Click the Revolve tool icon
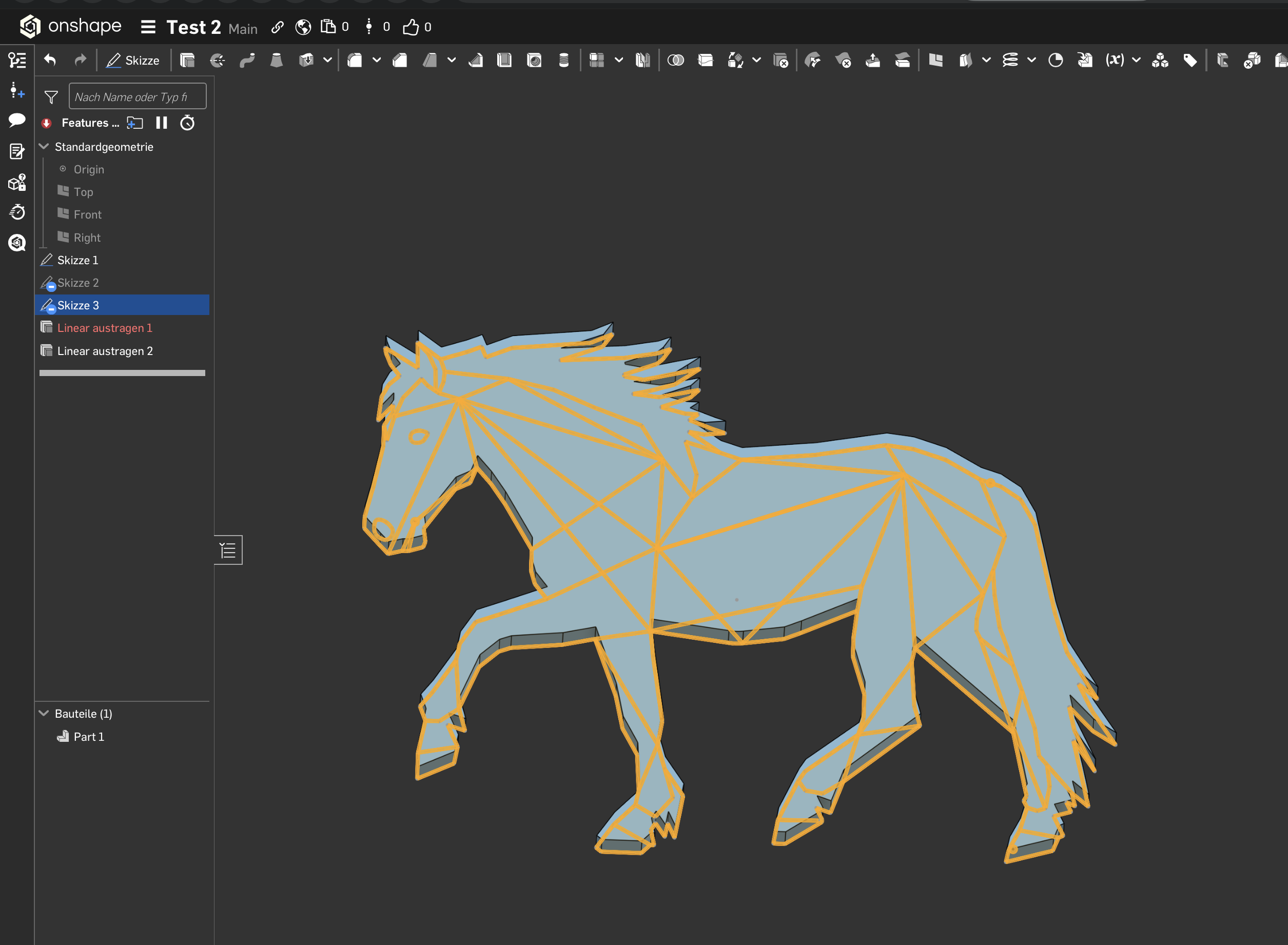This screenshot has width=1288, height=945. 217,60
